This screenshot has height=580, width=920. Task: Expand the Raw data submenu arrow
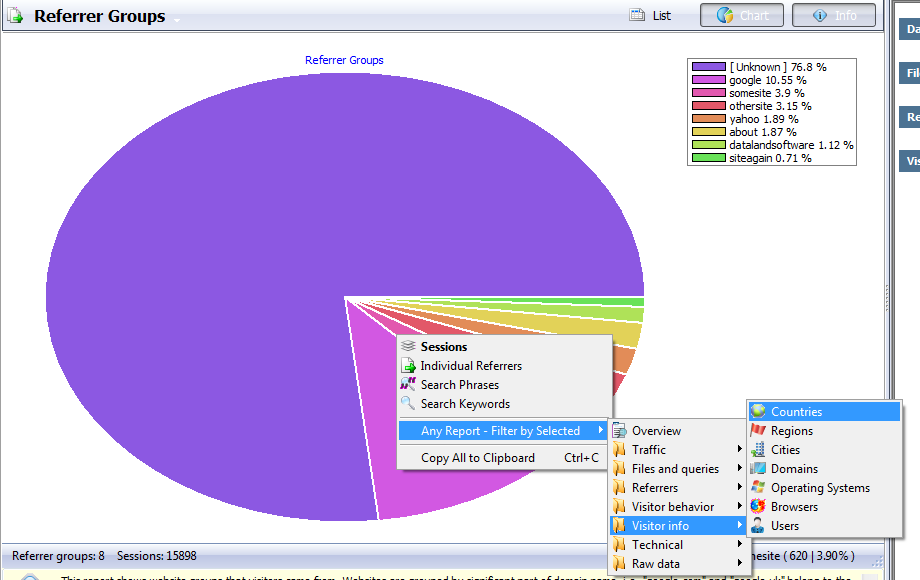coord(739,563)
